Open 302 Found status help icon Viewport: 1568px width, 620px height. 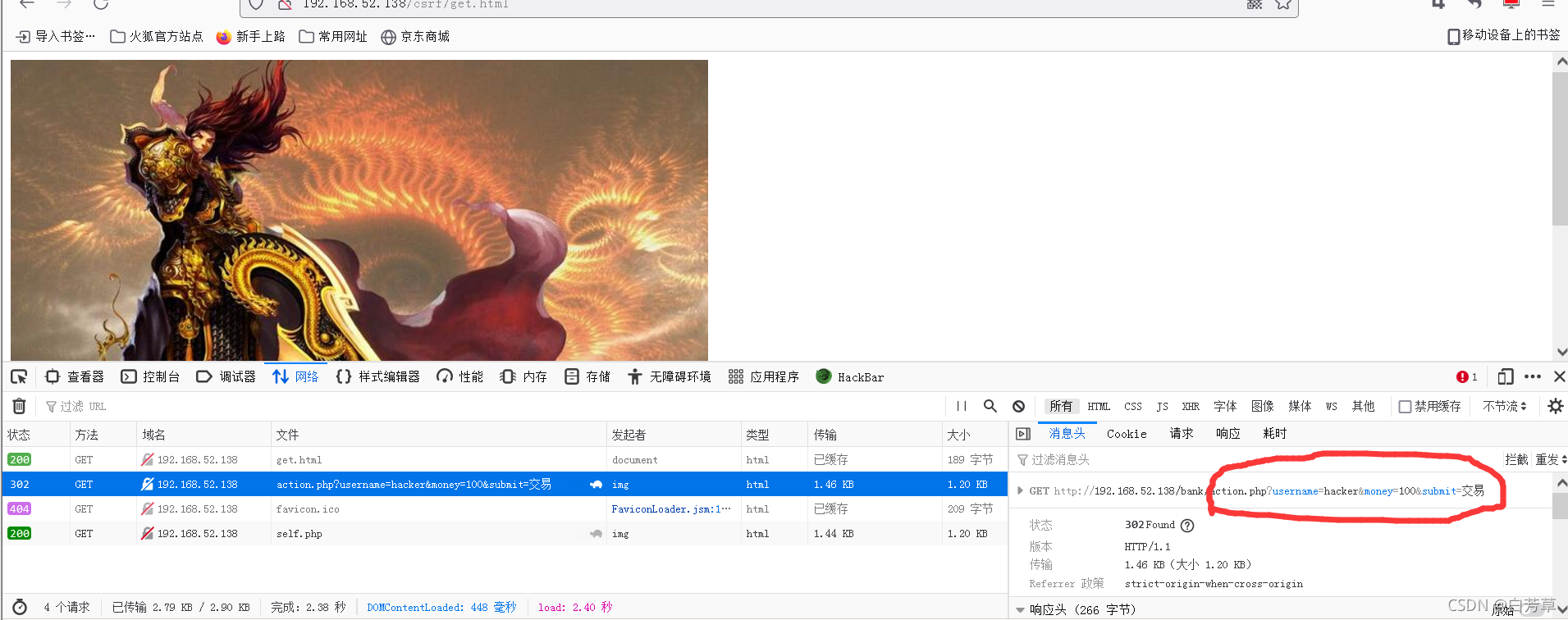click(1186, 525)
